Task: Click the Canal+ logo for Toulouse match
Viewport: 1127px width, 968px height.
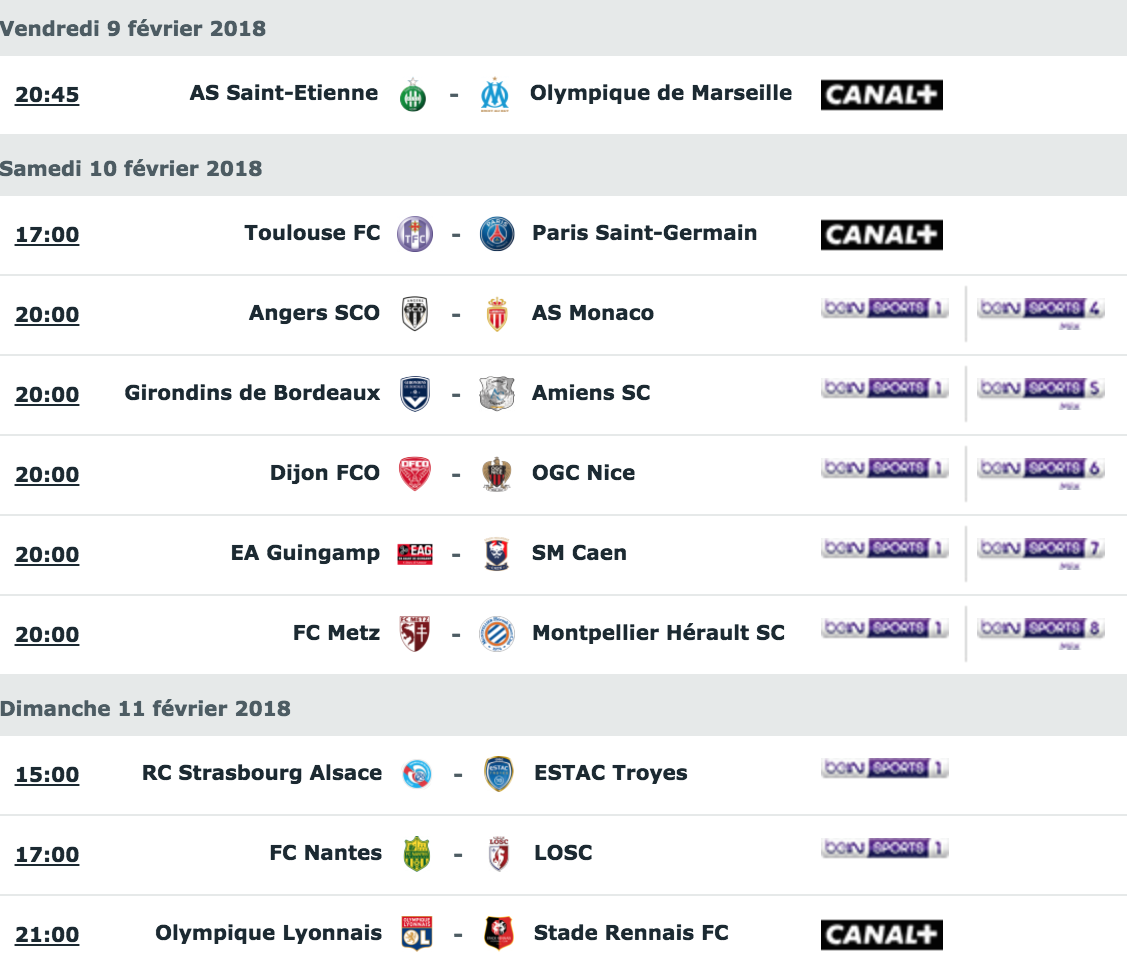Action: coord(881,235)
